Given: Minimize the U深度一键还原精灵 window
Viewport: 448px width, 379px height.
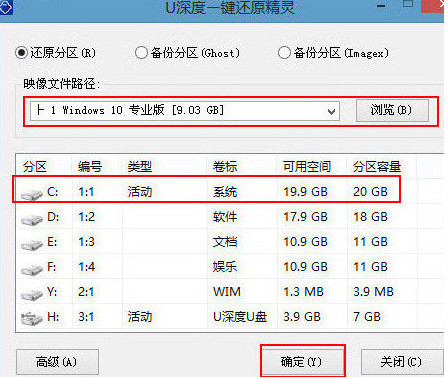Looking at the screenshot, I should point(381,6).
